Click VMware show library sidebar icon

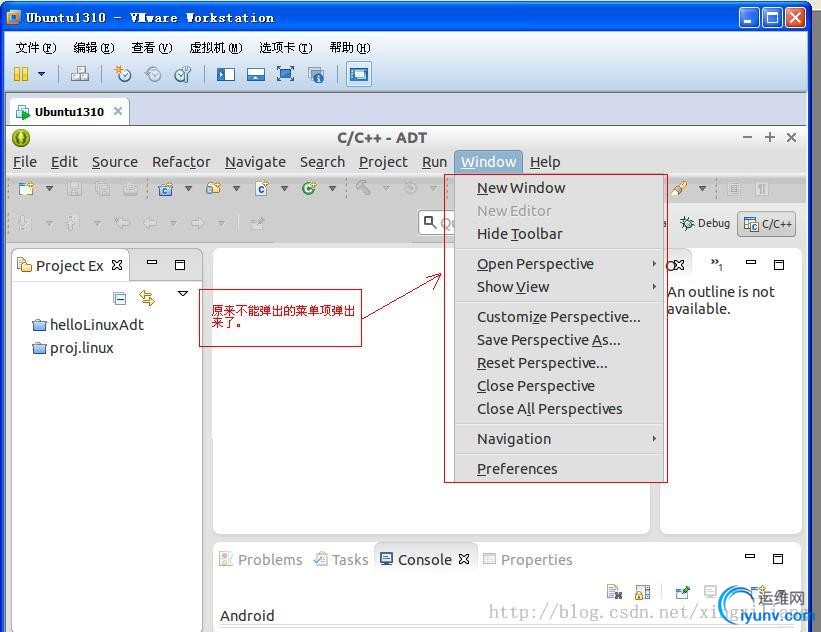[x=226, y=74]
